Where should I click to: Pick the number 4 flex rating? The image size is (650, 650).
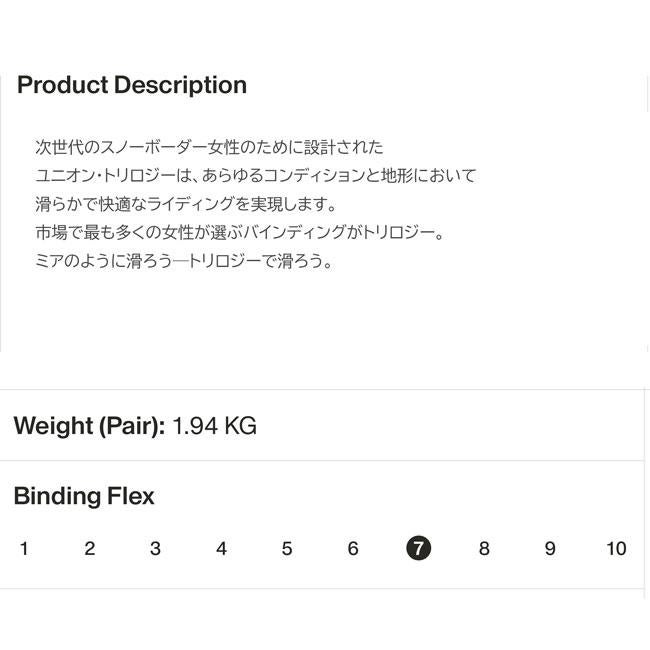[x=221, y=548]
